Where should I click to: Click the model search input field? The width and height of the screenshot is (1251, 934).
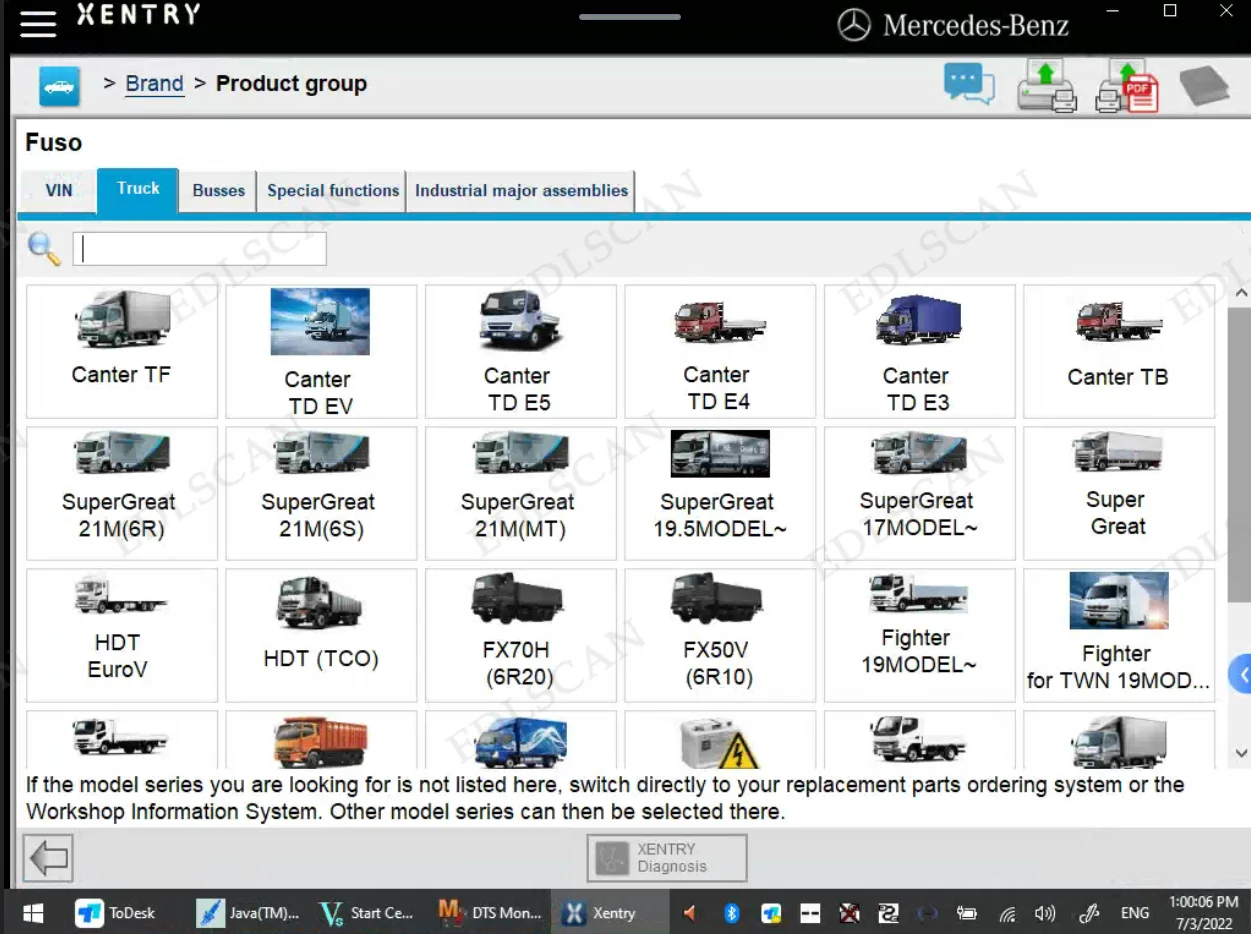[200, 249]
